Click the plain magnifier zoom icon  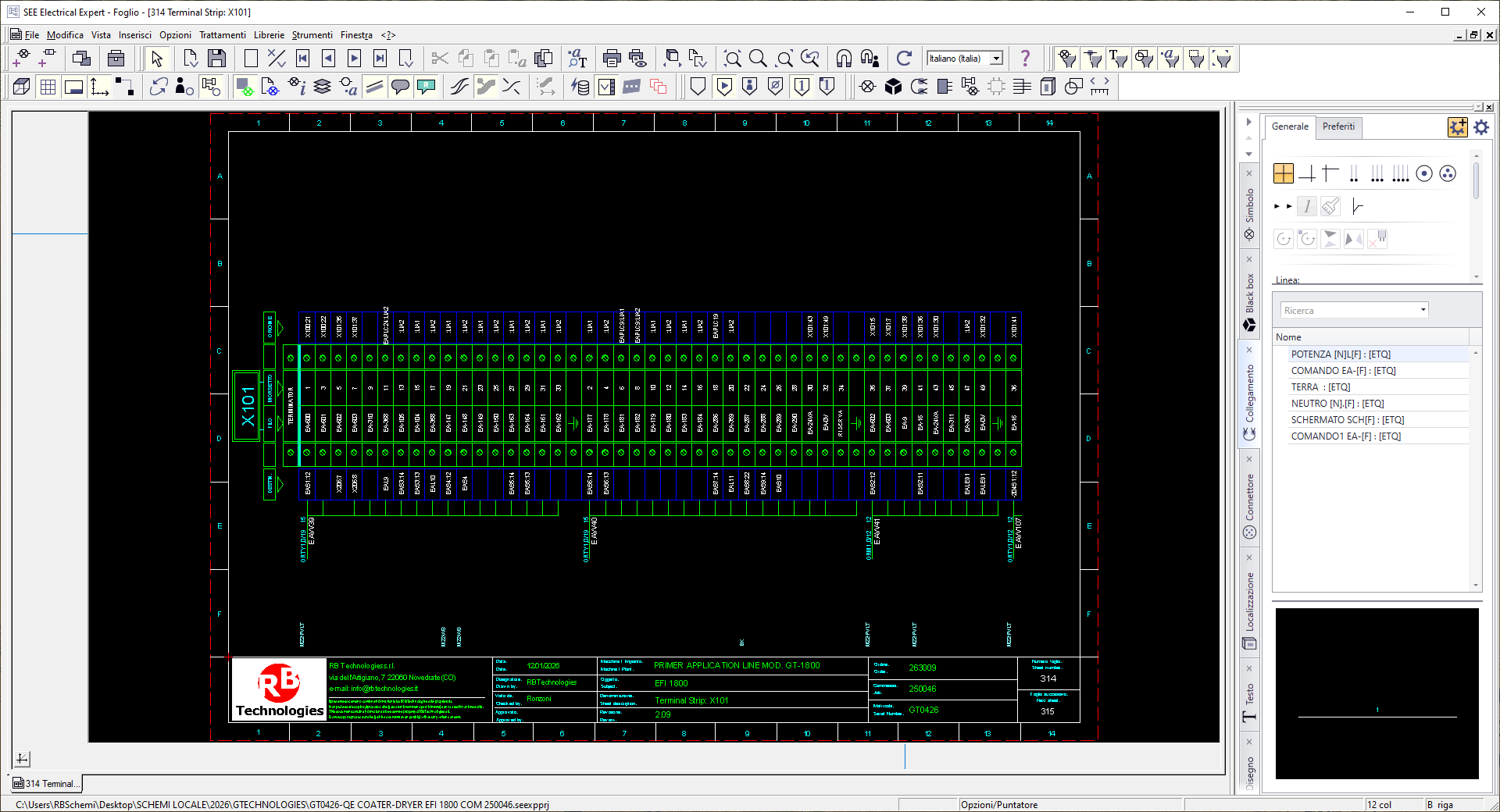(x=758, y=59)
